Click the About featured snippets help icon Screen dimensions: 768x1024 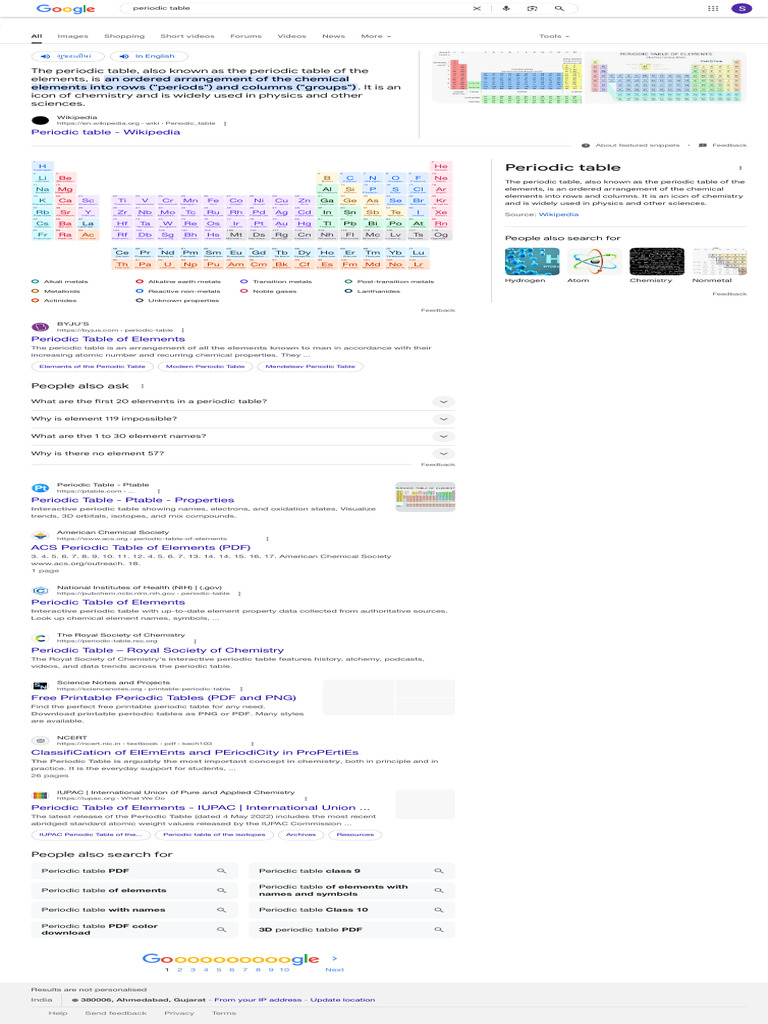(585, 145)
